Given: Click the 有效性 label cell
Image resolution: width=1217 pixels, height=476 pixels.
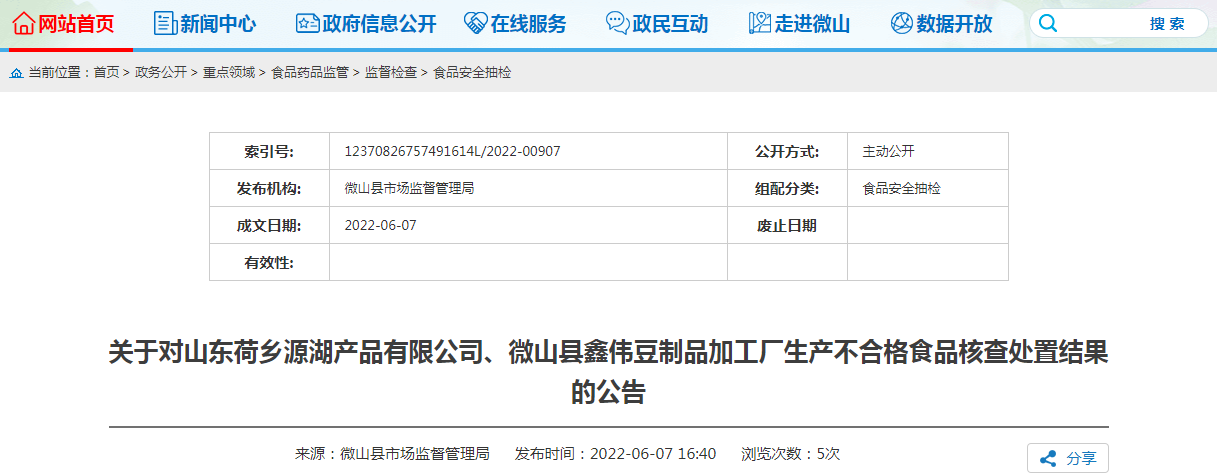Looking at the screenshot, I should coord(269,263).
